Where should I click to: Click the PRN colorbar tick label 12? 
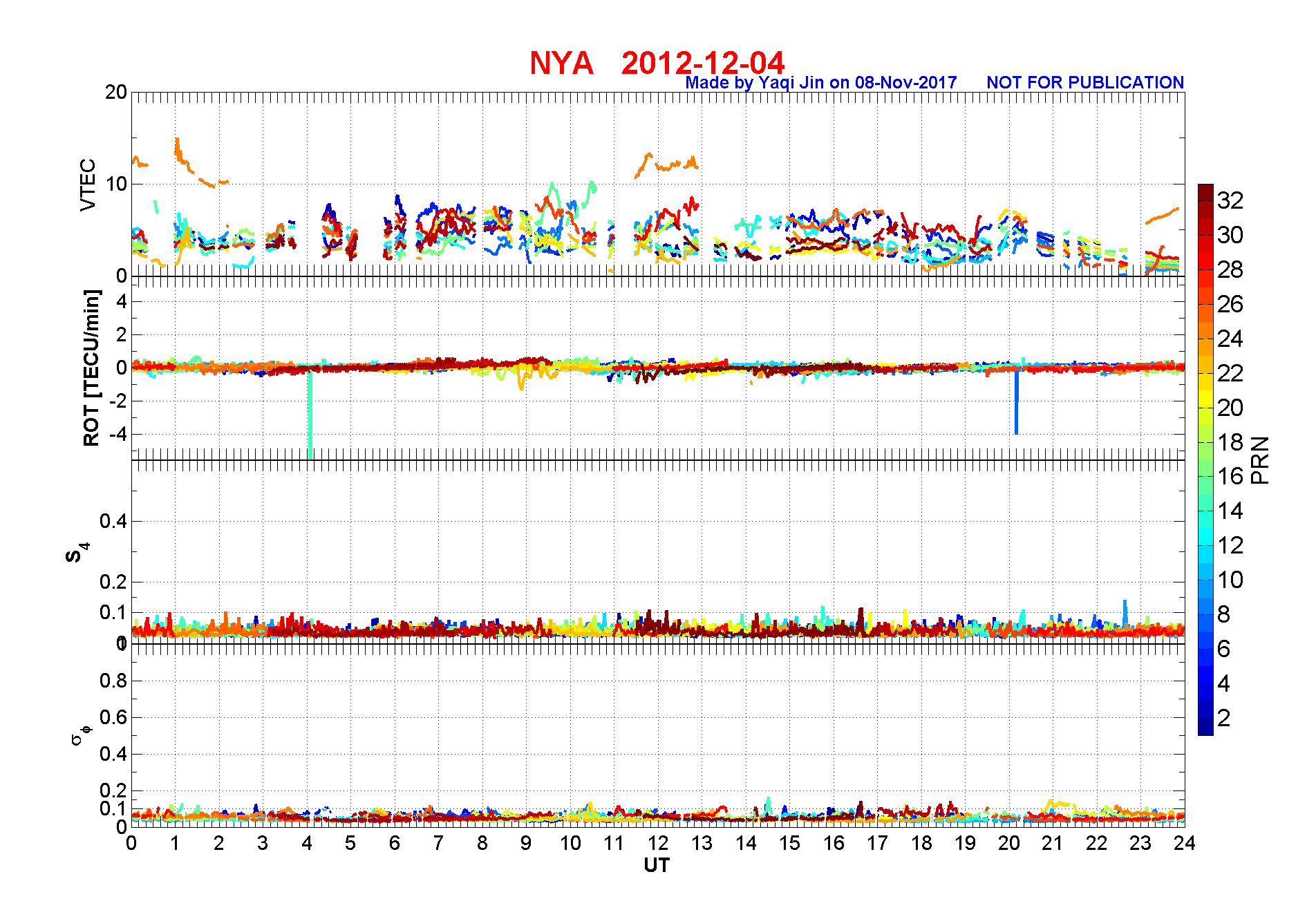(x=1230, y=546)
